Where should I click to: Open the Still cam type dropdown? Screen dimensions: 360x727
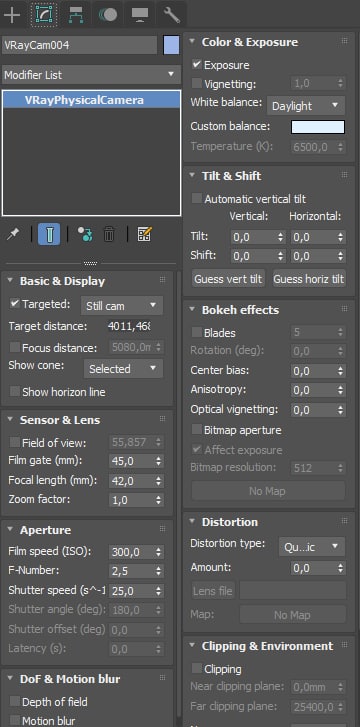[122, 306]
